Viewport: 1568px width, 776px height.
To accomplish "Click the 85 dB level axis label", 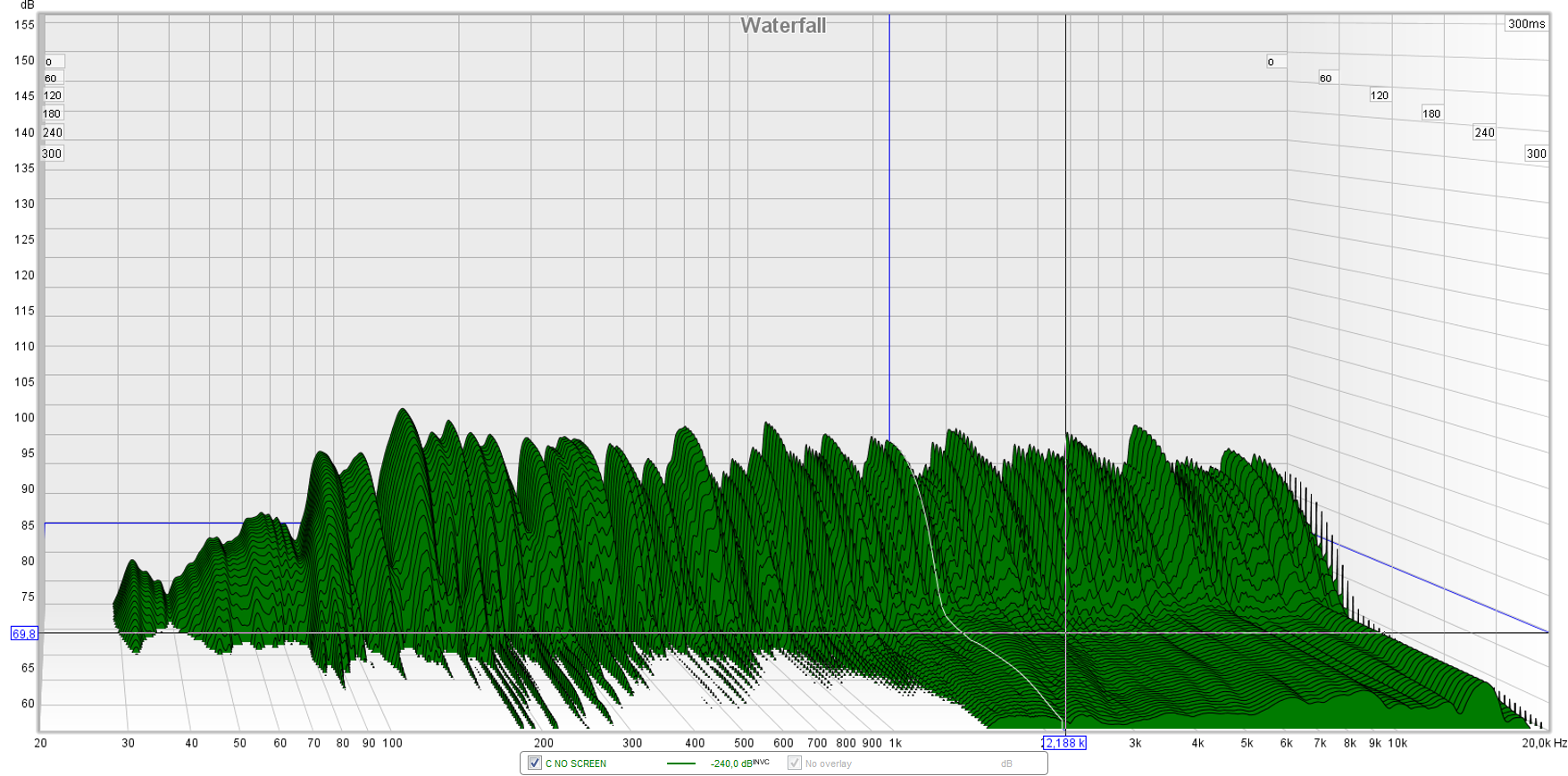I will click(x=28, y=525).
